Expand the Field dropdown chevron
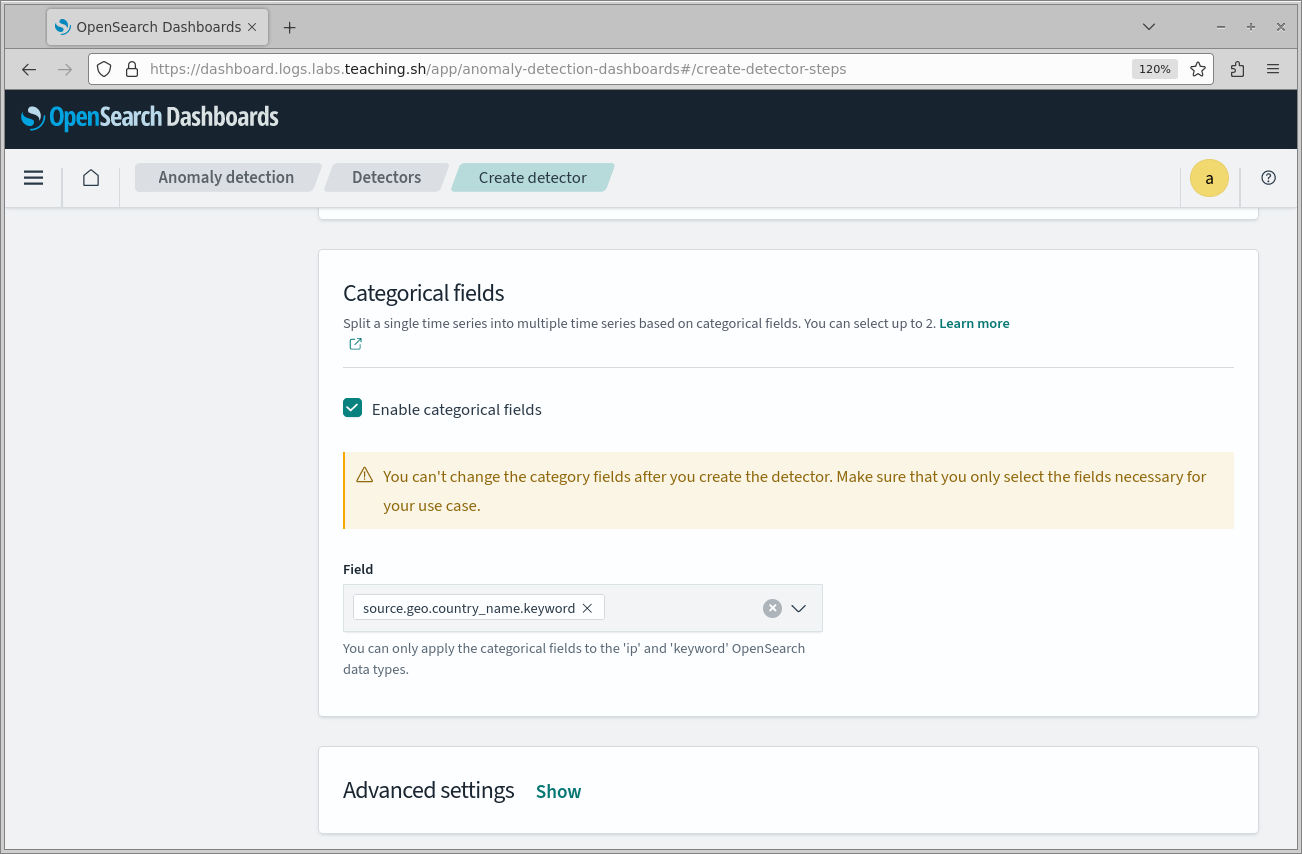This screenshot has width=1302, height=854. 798,608
